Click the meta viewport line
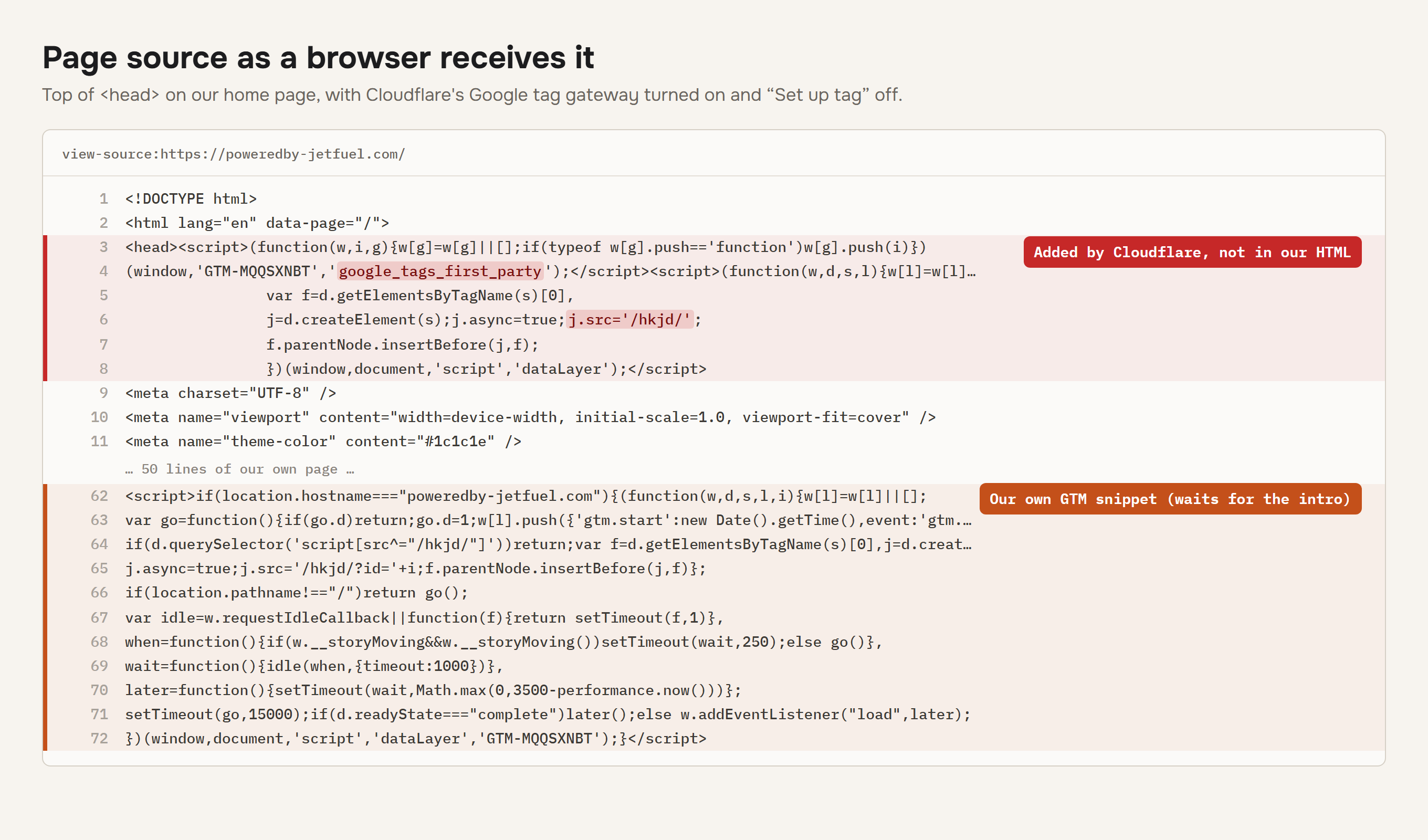Image resolution: width=1428 pixels, height=840 pixels. [530, 418]
